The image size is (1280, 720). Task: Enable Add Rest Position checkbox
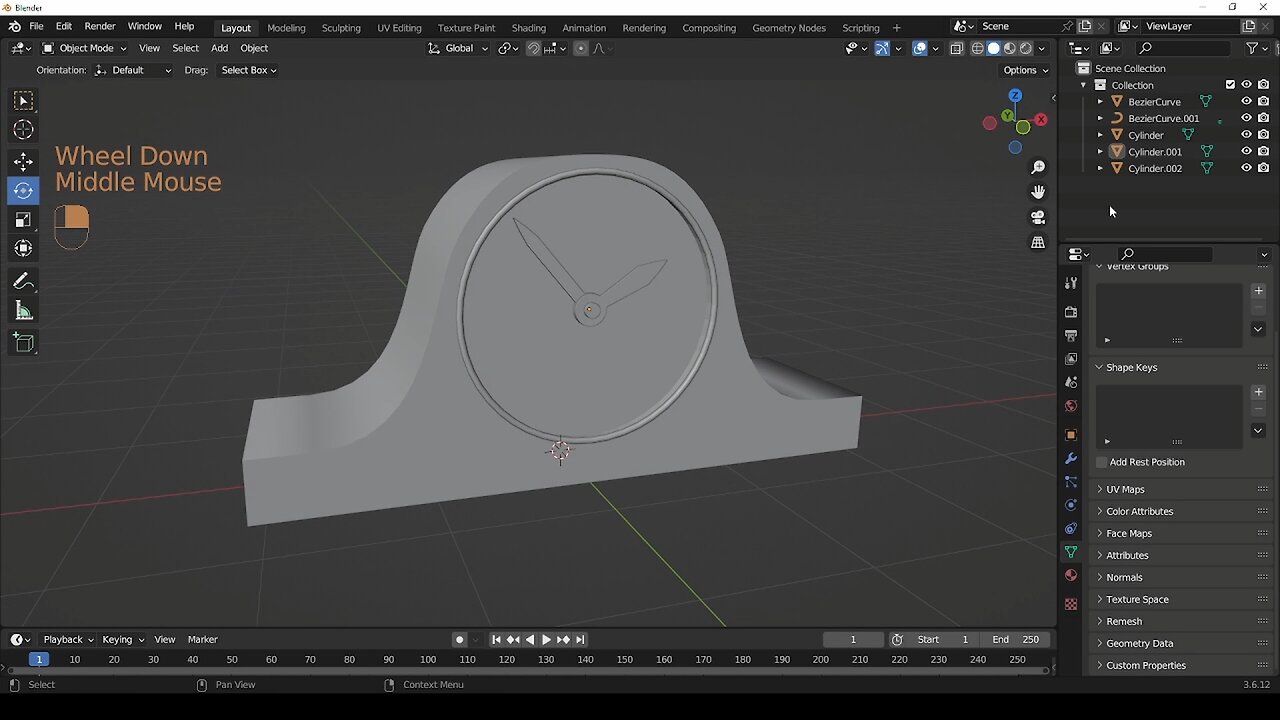[1102, 462]
